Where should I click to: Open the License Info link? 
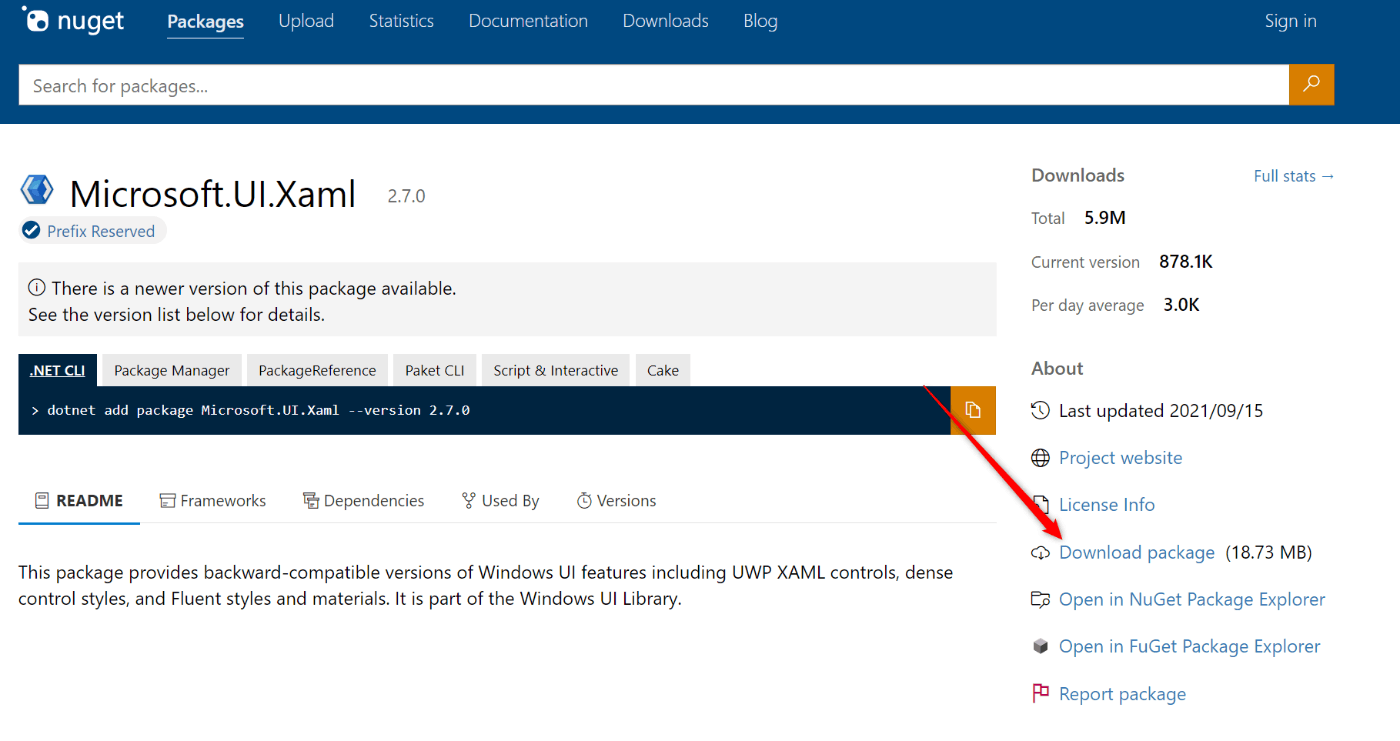pyautogui.click(x=1106, y=505)
